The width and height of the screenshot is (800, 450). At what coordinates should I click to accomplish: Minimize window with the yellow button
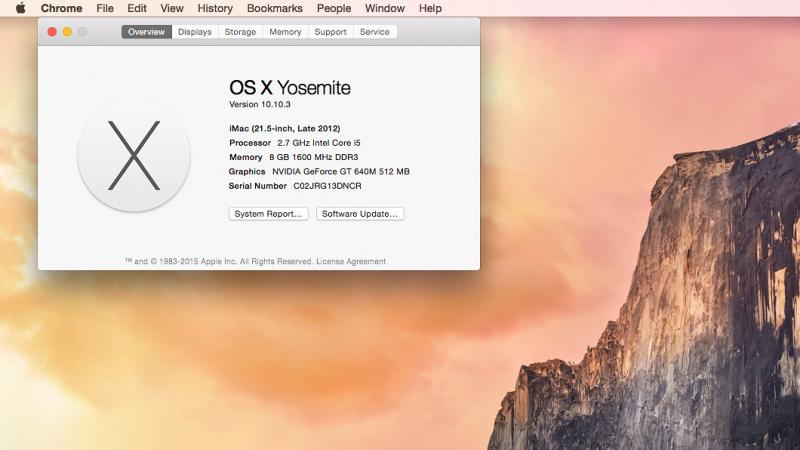click(x=67, y=32)
